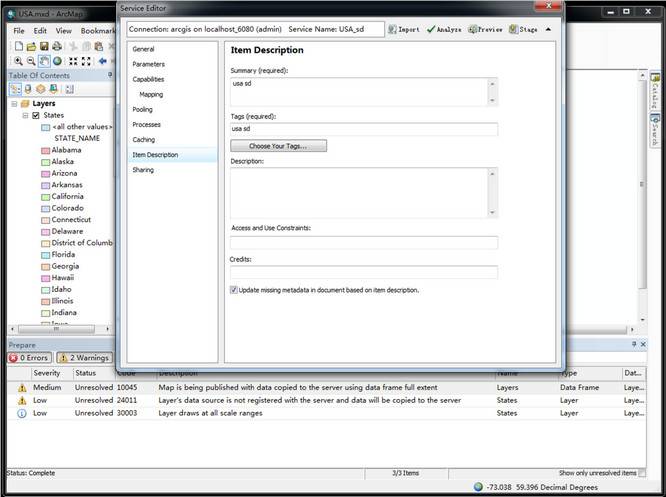Select the Zoom Out tool
Viewport: 666px width, 497px height.
click(31, 61)
